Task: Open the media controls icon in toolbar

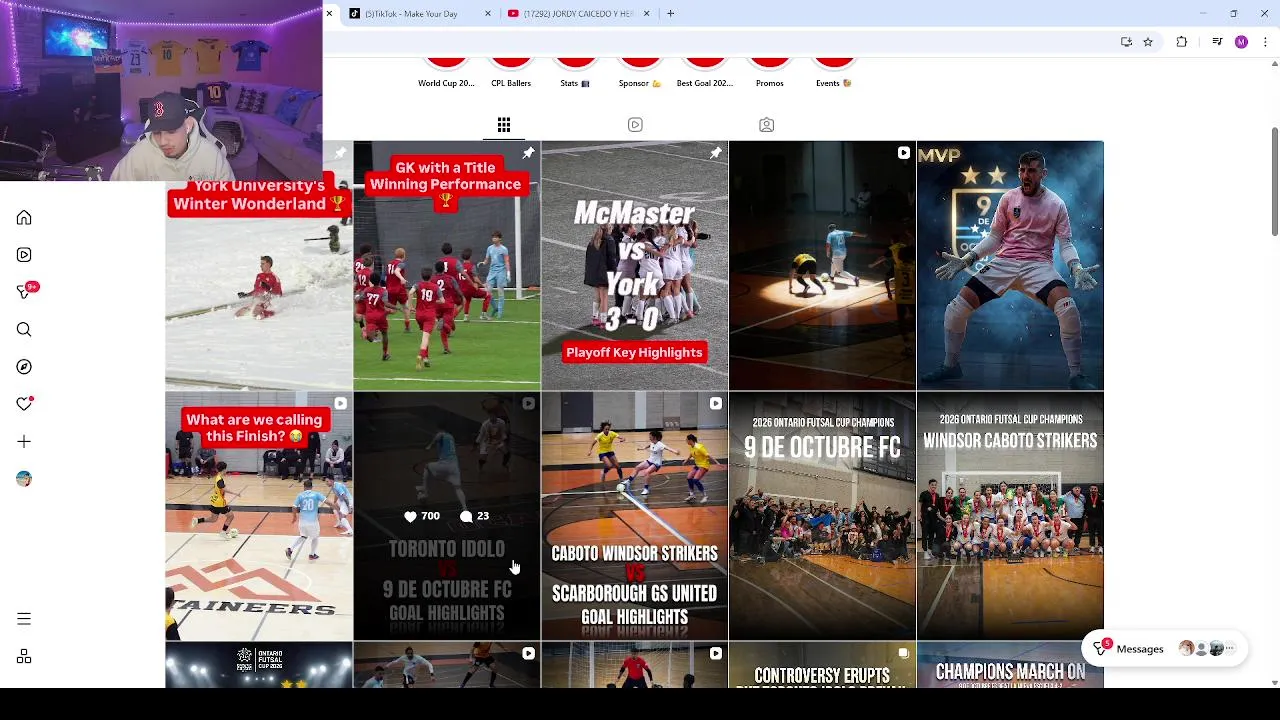Action: pos(1217,42)
